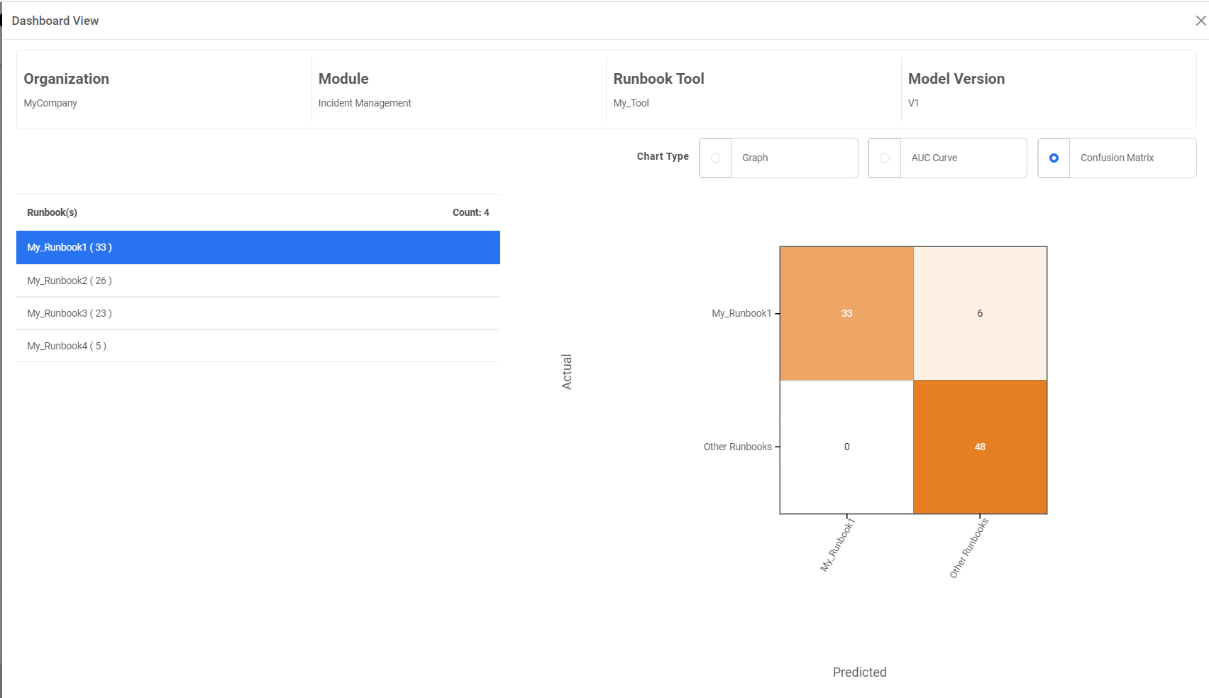The width and height of the screenshot is (1209, 698).
Task: Select My_Runbook2 ( 26 ) row
Action: (x=258, y=281)
